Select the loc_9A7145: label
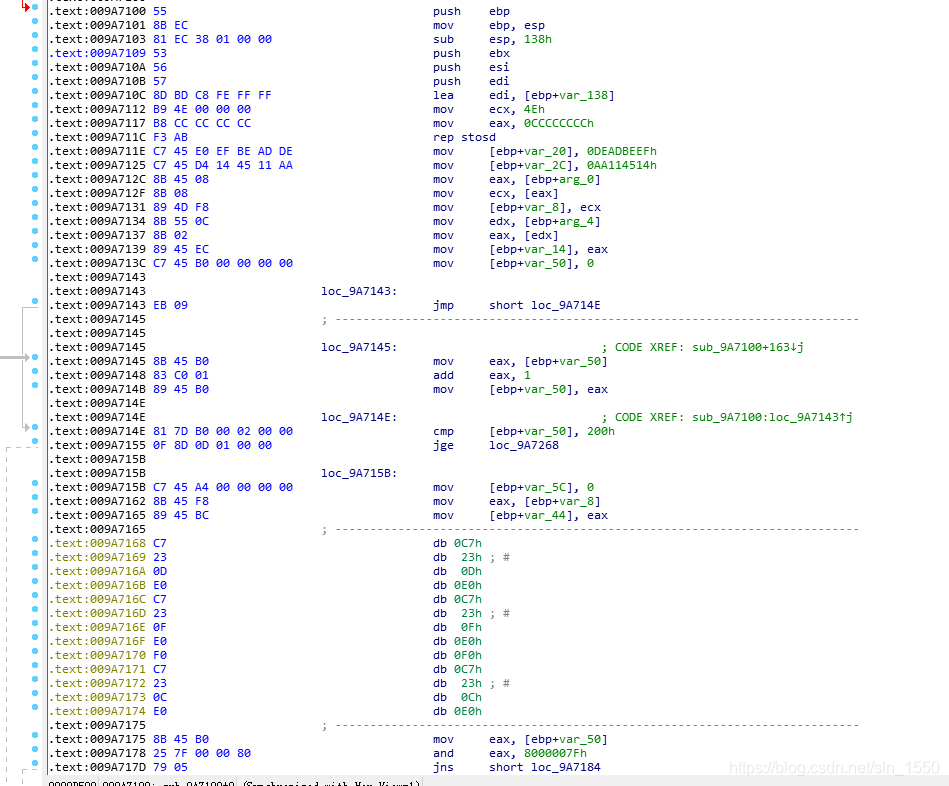 click(359, 347)
